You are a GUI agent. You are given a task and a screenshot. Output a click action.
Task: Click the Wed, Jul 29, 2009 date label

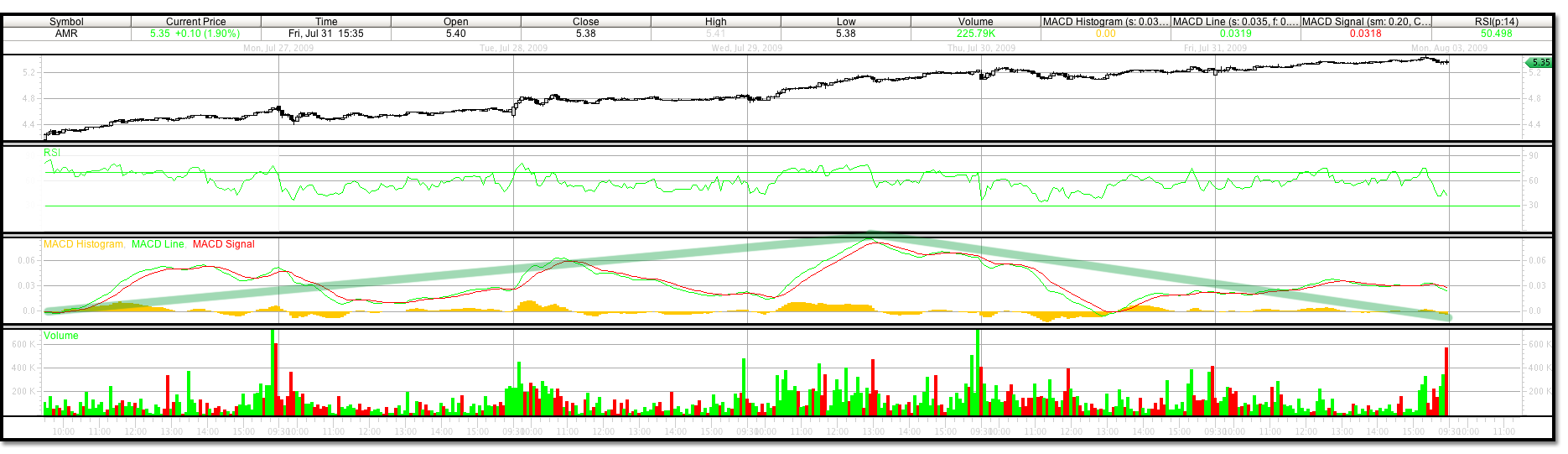(x=746, y=48)
